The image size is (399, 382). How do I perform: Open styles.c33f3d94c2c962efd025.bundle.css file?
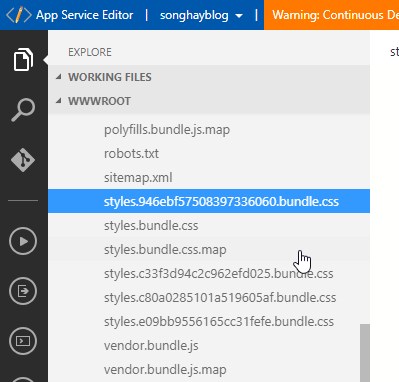tap(209, 274)
